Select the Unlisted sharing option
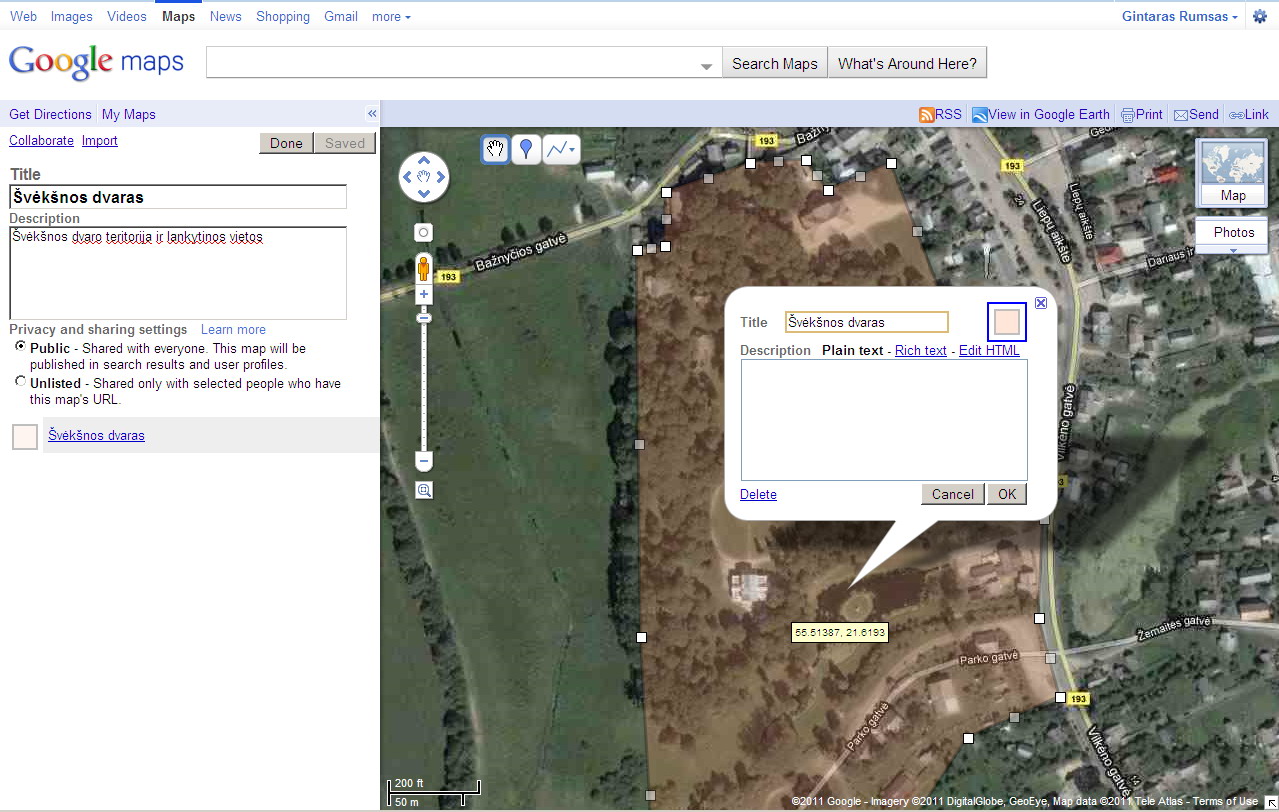Viewport: 1279px width, 812px height. coord(21,381)
